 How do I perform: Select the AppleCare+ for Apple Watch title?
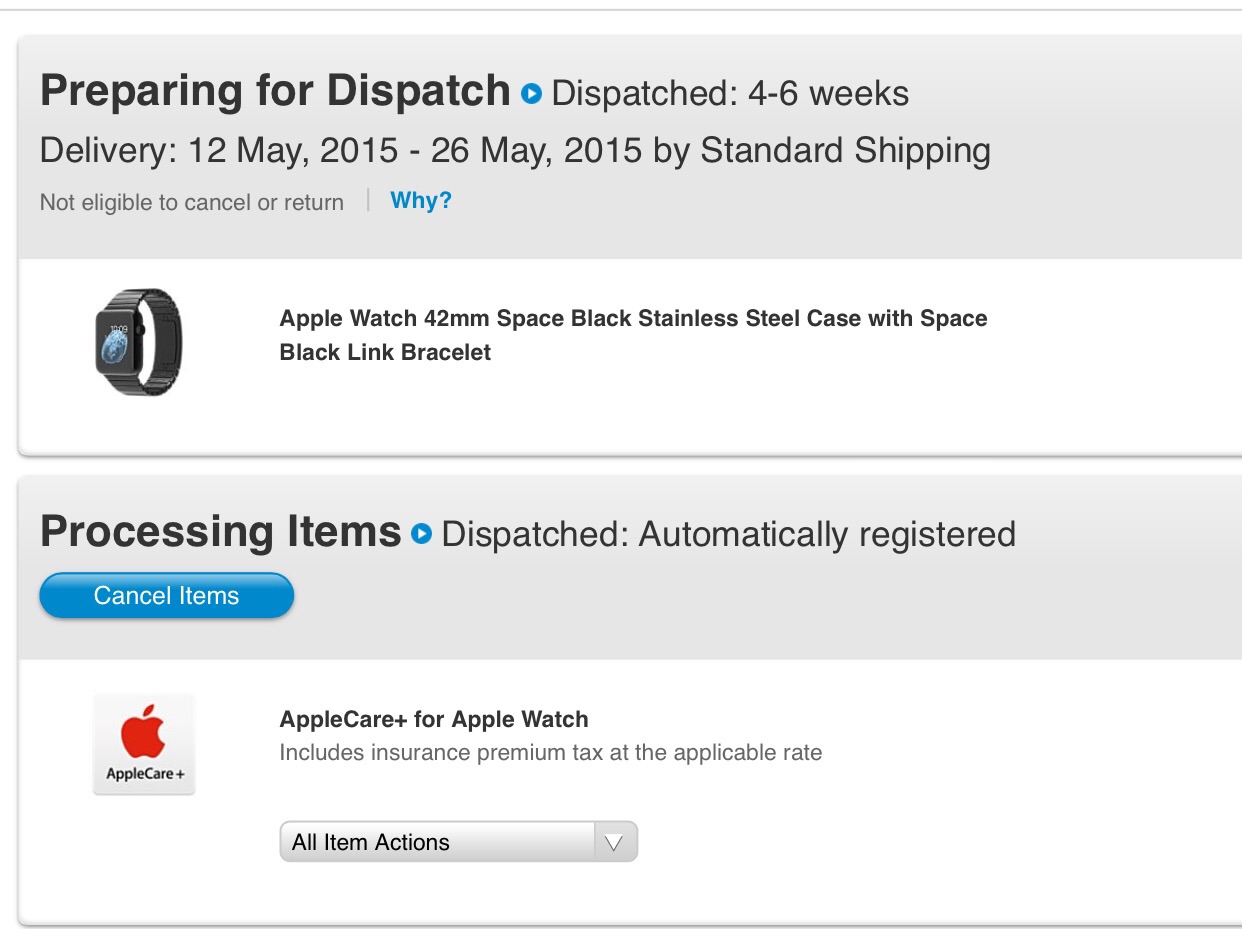pos(434,719)
